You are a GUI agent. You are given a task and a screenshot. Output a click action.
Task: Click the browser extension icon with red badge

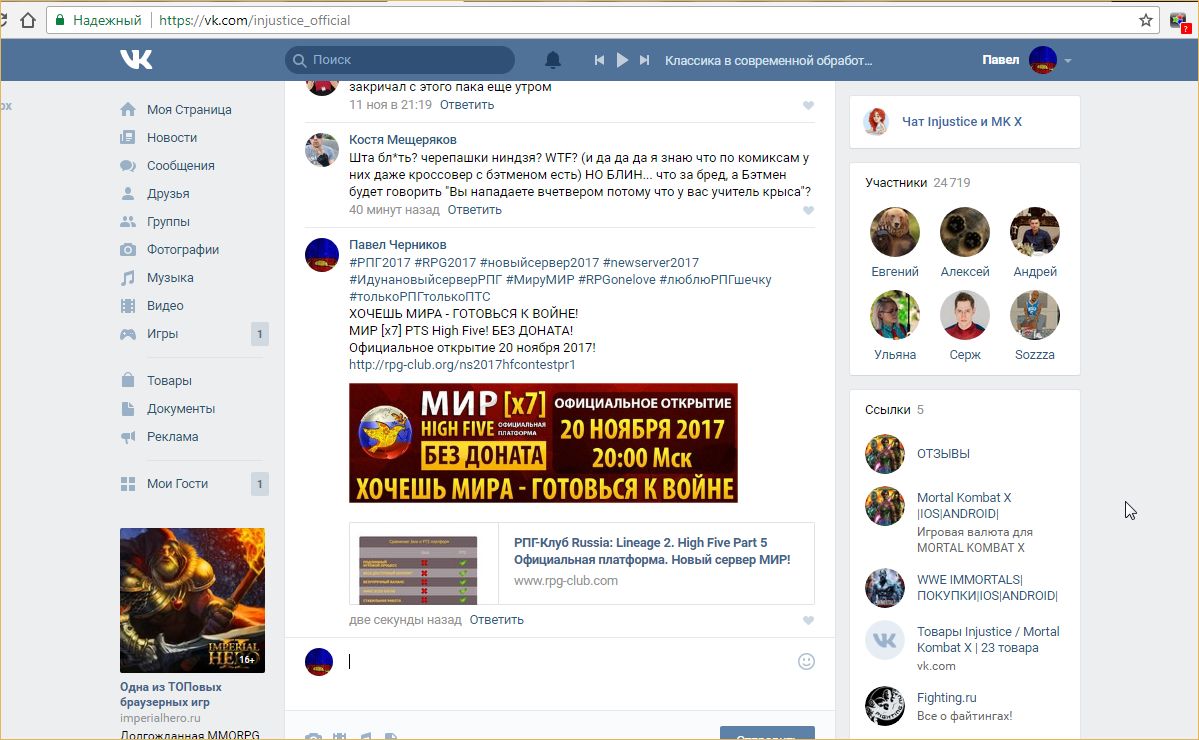[1179, 21]
